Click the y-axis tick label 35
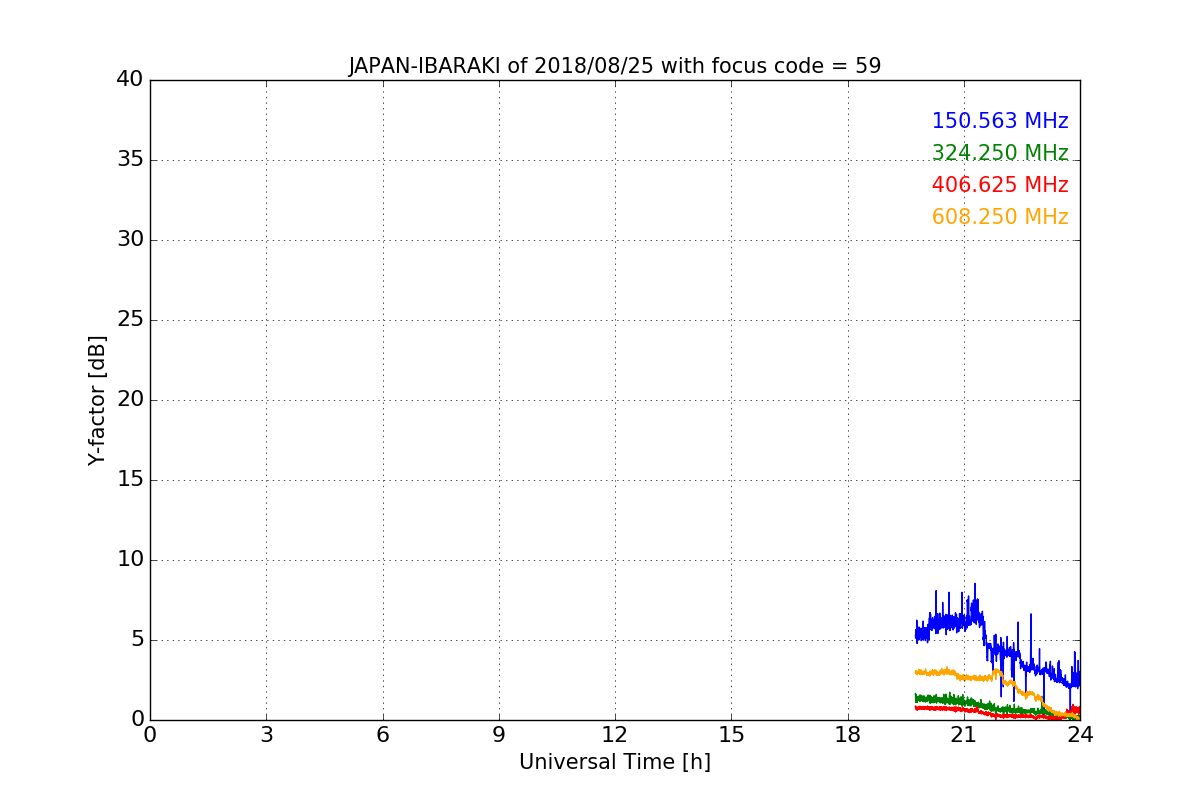The height and width of the screenshot is (800, 1200). (x=130, y=160)
